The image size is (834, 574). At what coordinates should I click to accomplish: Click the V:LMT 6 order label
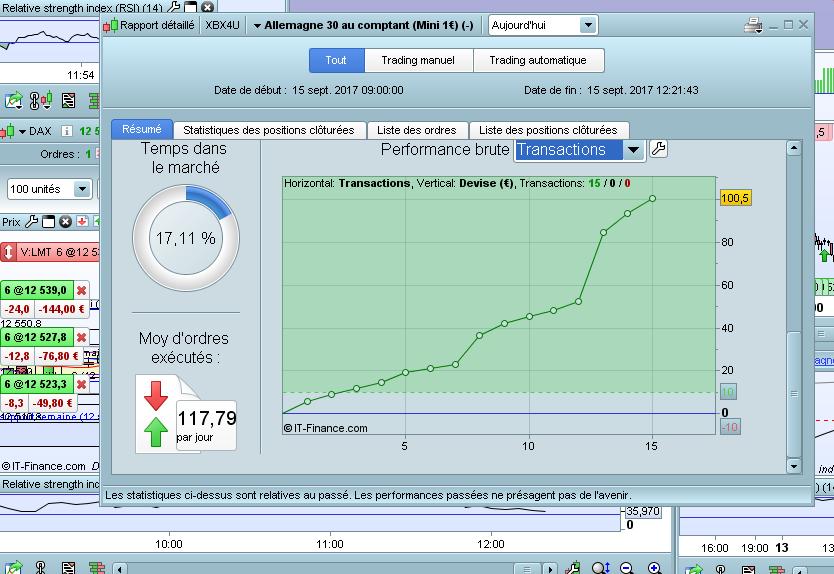[59, 252]
